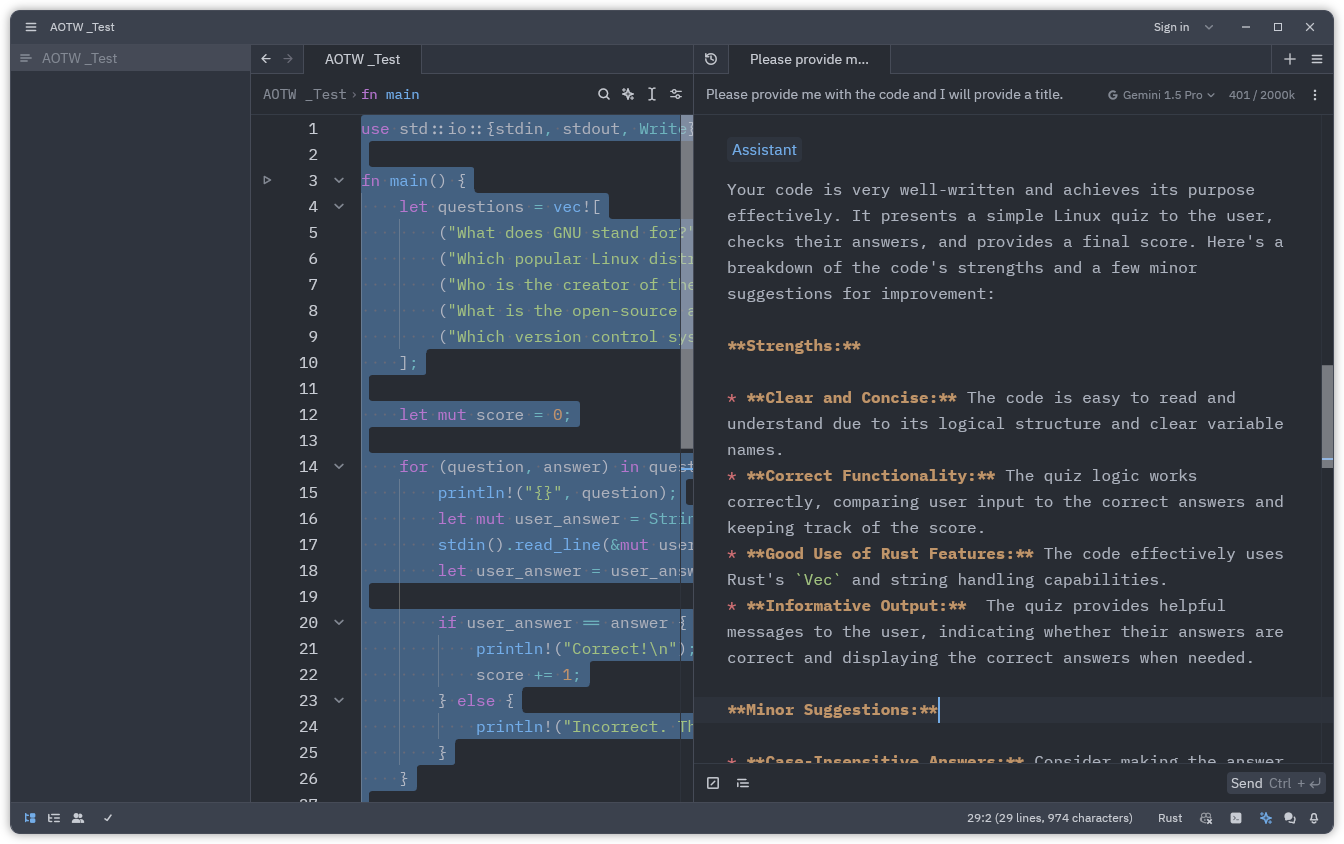
Task: Toggle the notifications bell panel
Action: click(1314, 818)
